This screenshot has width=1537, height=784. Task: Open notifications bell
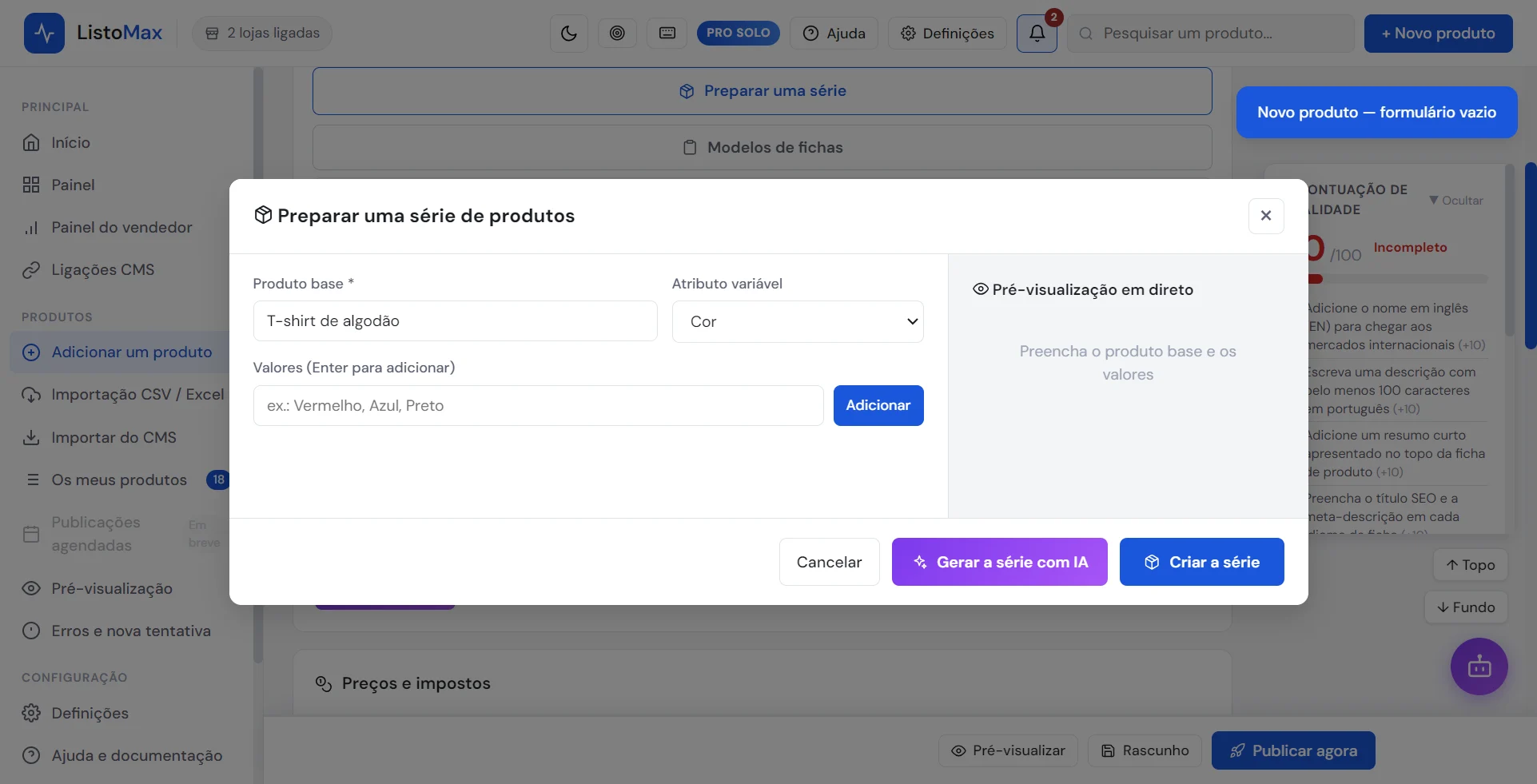pyautogui.click(x=1037, y=34)
